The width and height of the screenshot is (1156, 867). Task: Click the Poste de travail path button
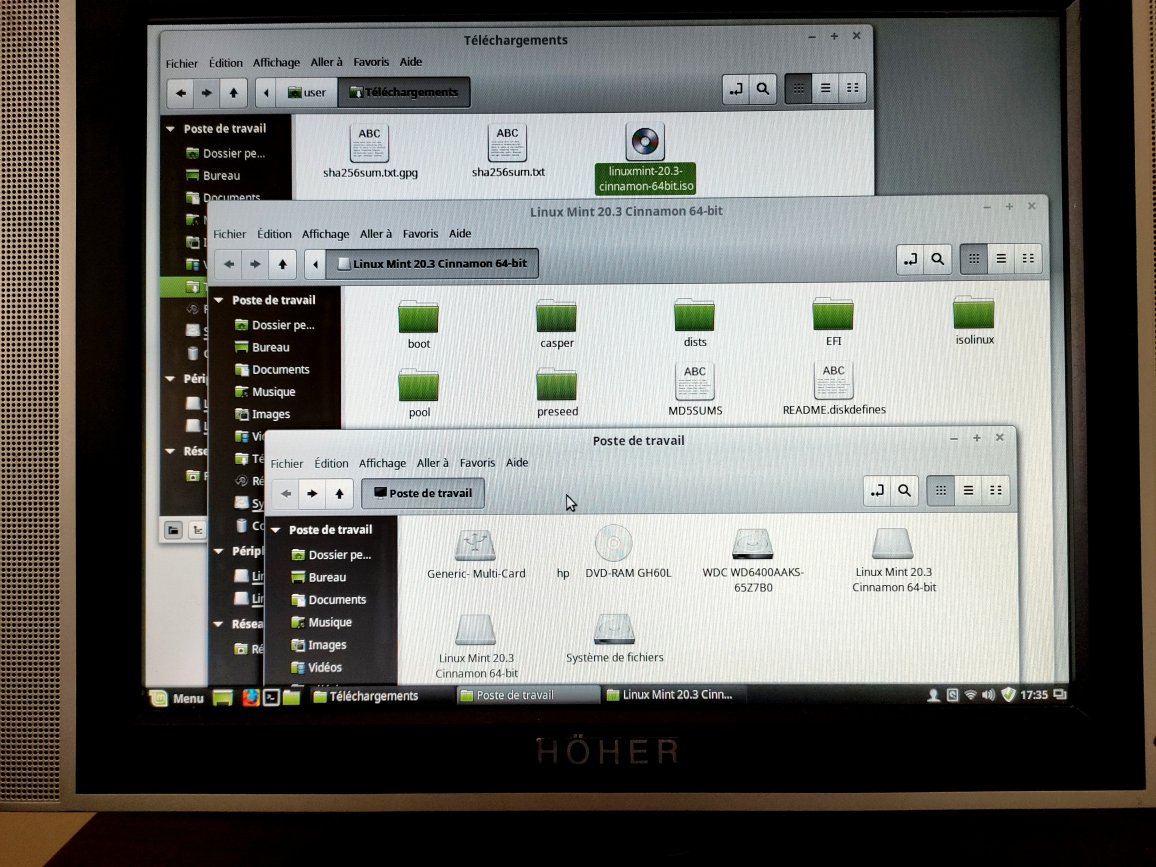point(423,493)
